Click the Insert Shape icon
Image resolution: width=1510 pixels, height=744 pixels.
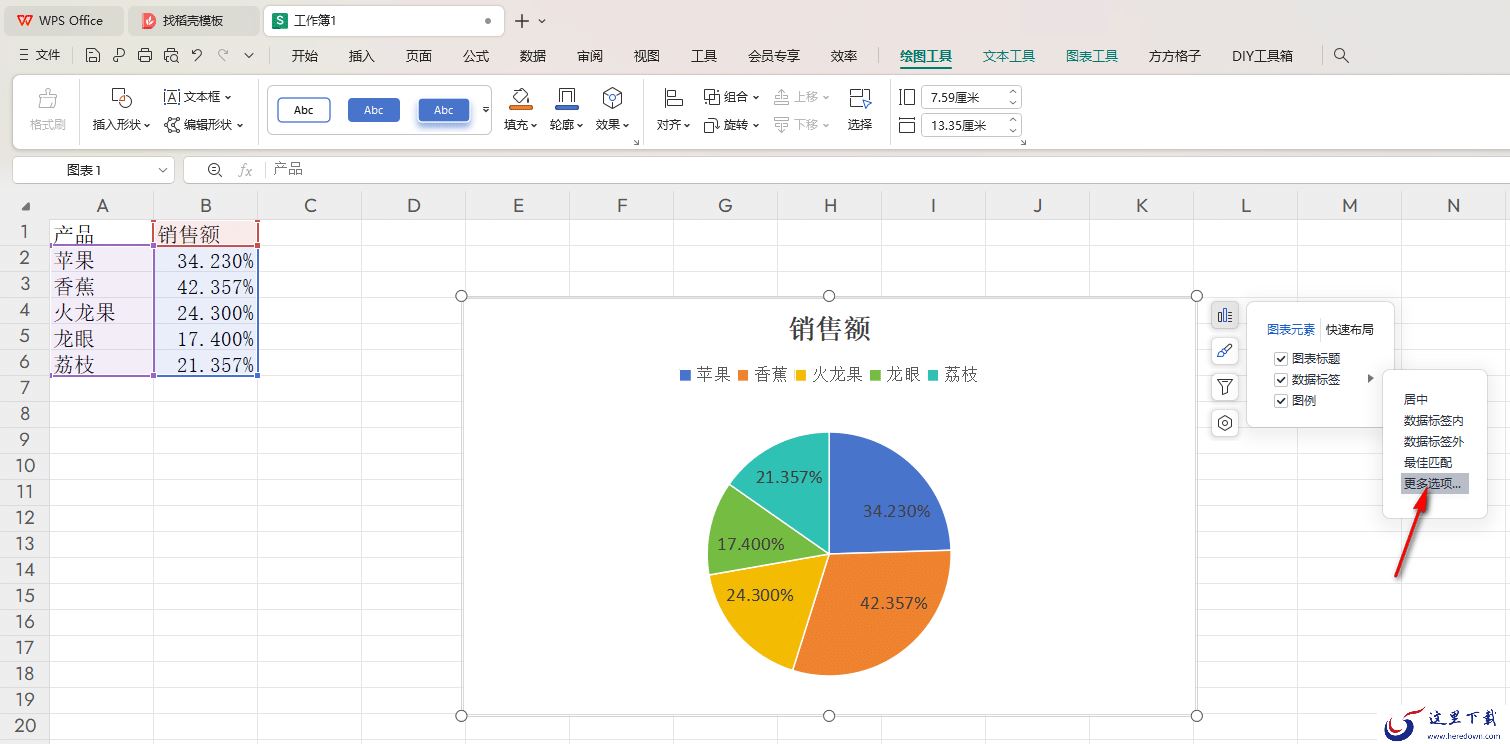(x=121, y=98)
